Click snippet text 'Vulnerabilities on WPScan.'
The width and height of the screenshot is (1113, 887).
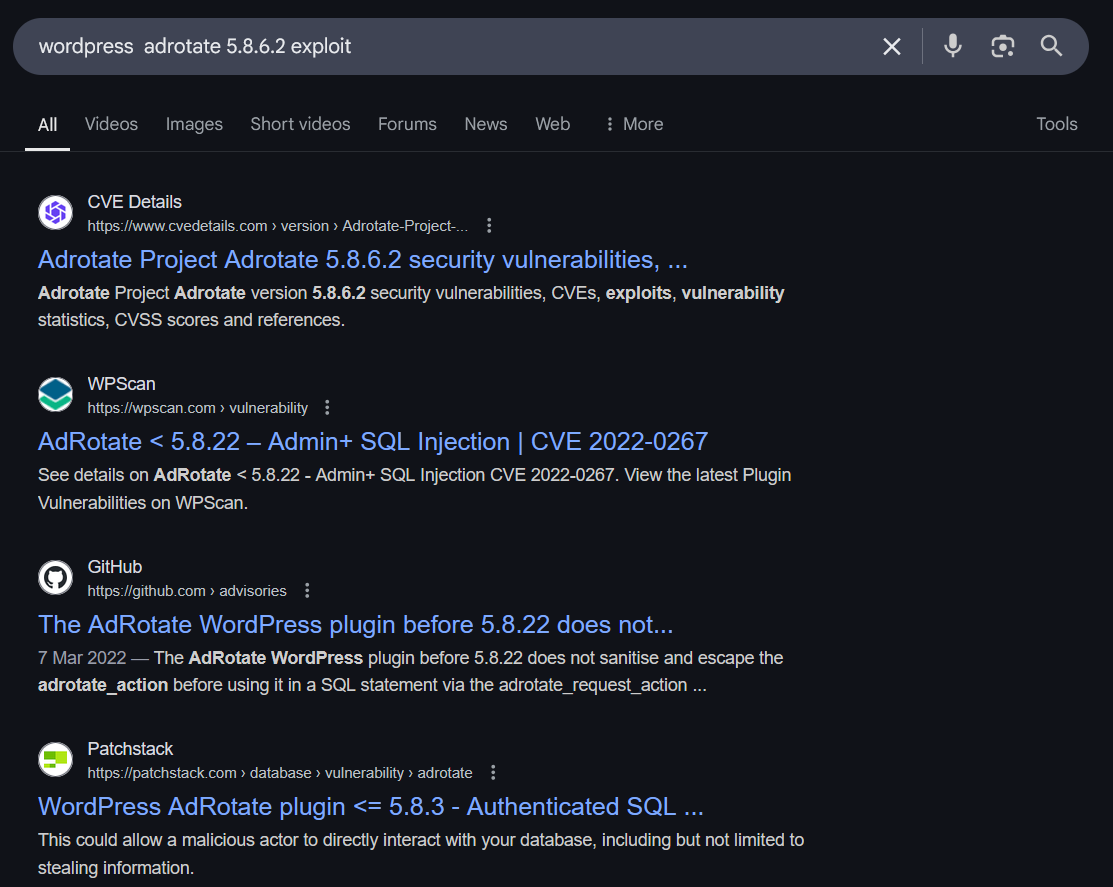pos(143,503)
